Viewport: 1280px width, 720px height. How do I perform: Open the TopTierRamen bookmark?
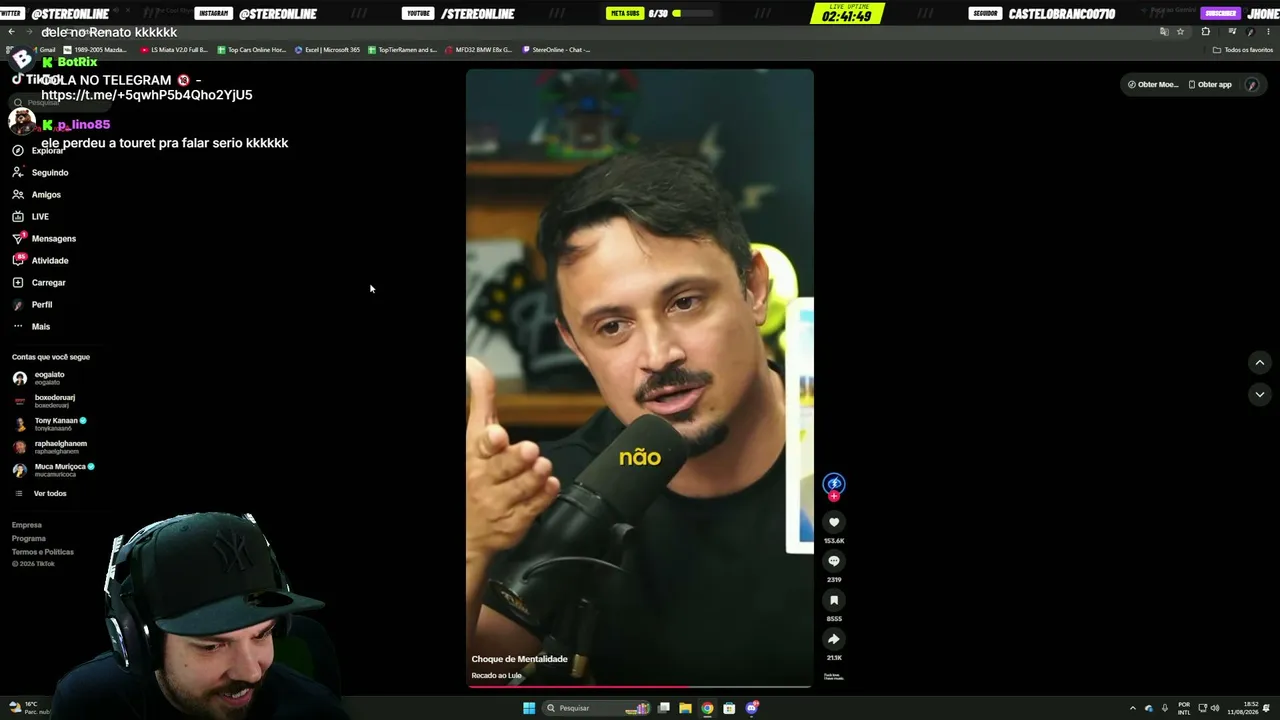point(403,50)
